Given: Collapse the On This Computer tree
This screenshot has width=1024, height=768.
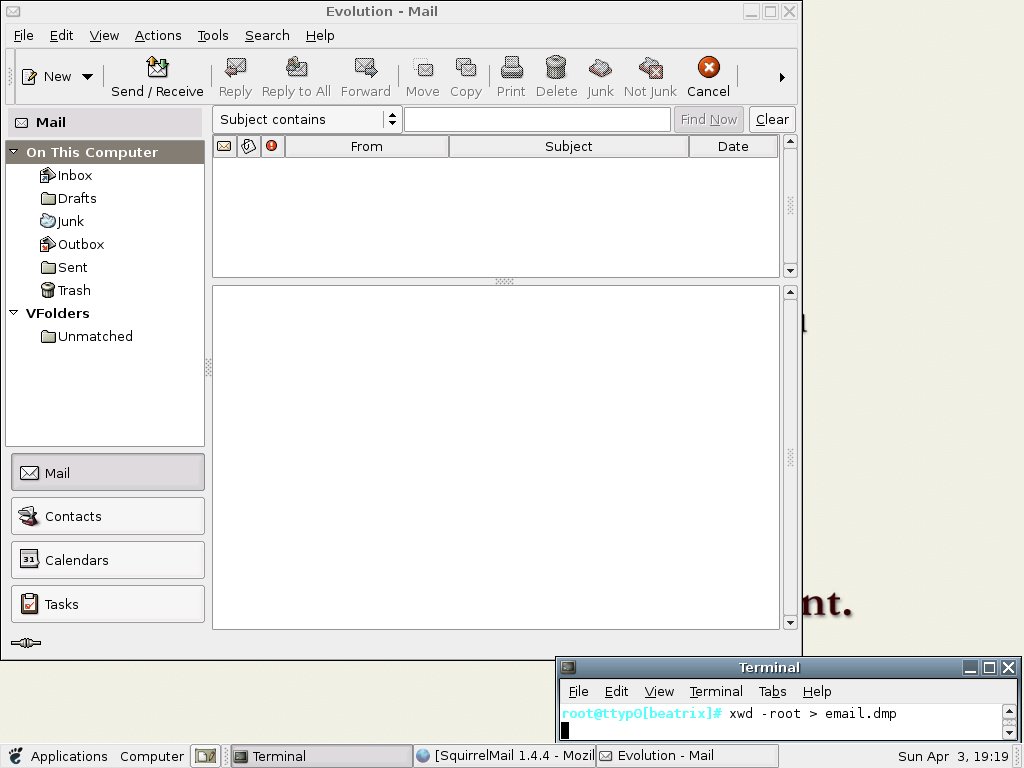Looking at the screenshot, I should click(13, 152).
